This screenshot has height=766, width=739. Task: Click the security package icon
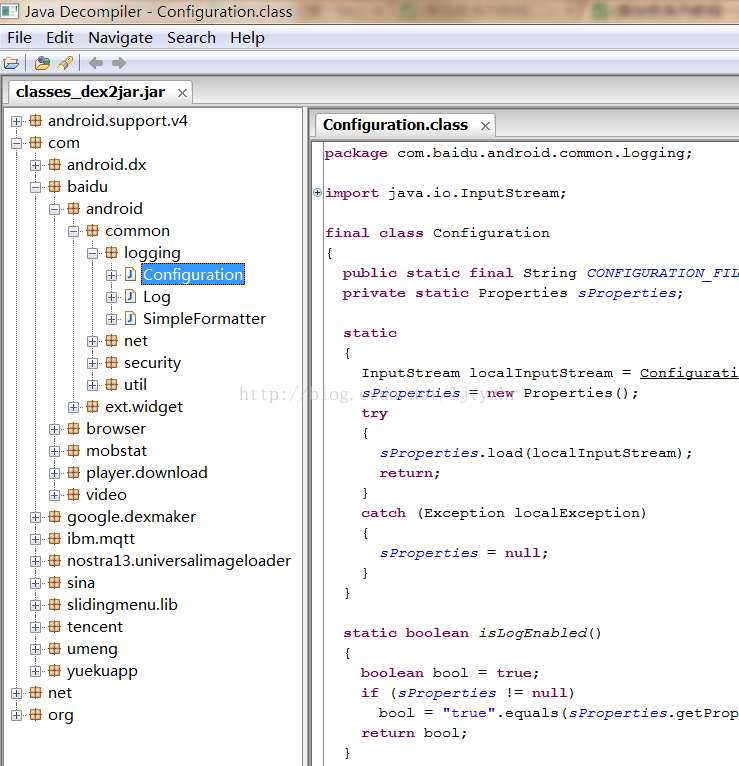click(x=112, y=362)
